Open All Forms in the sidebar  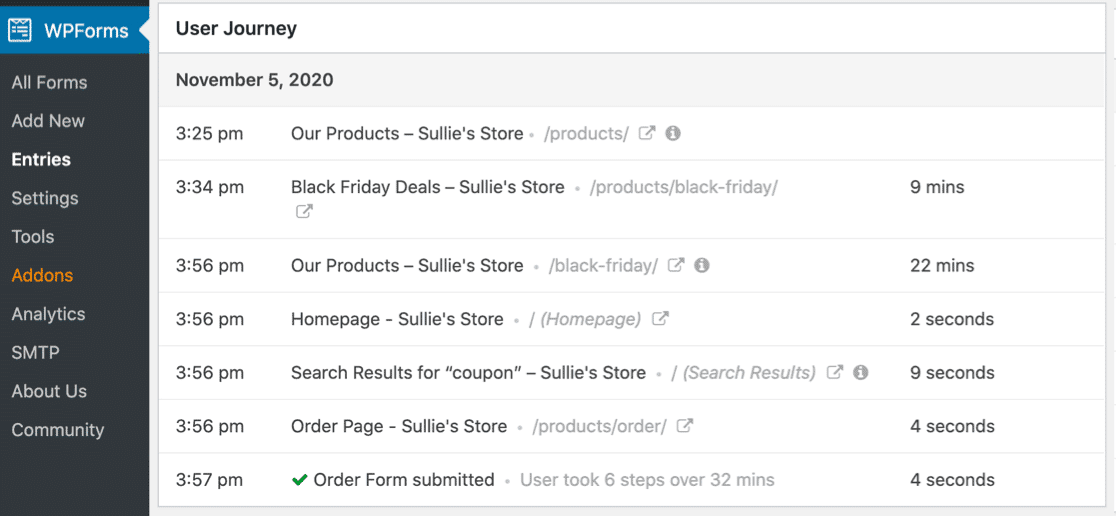[x=49, y=83]
